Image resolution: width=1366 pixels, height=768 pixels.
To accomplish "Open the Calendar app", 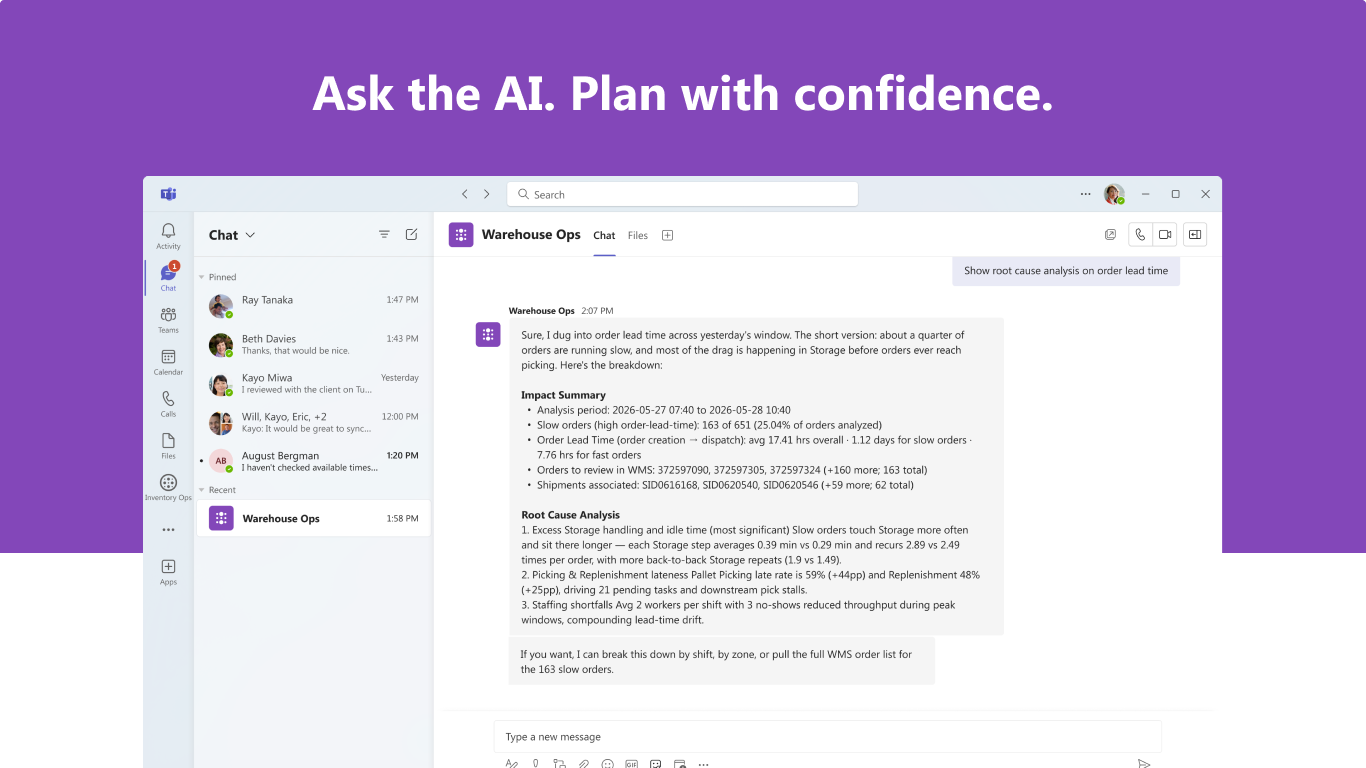I will click(x=168, y=362).
